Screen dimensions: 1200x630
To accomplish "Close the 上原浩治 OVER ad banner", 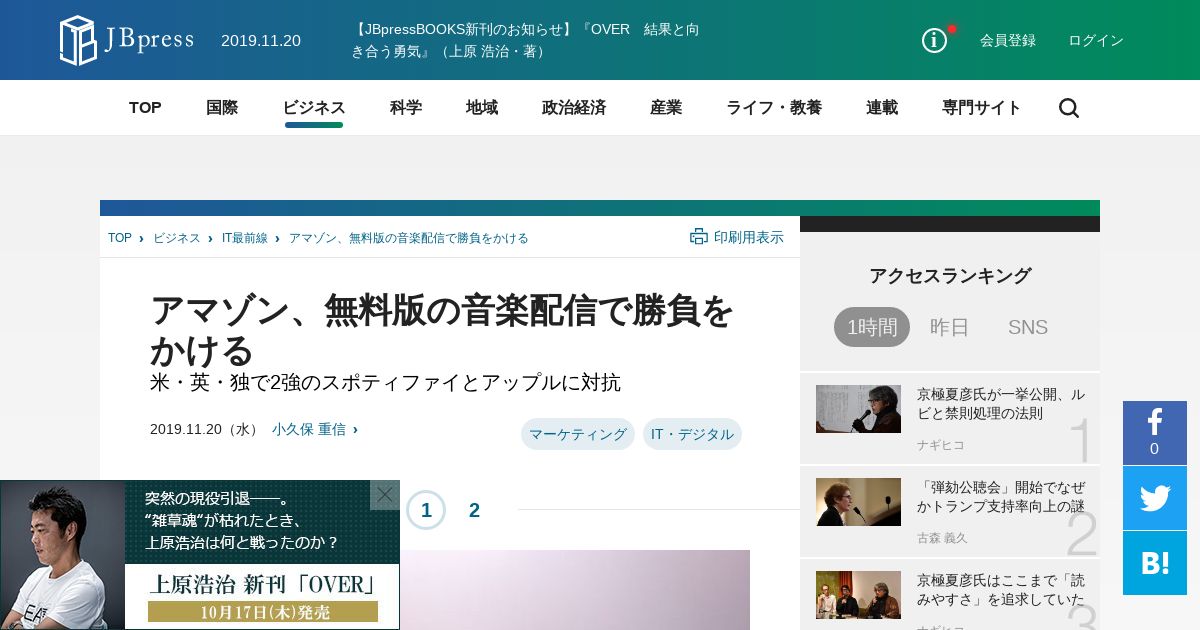I will click(385, 494).
